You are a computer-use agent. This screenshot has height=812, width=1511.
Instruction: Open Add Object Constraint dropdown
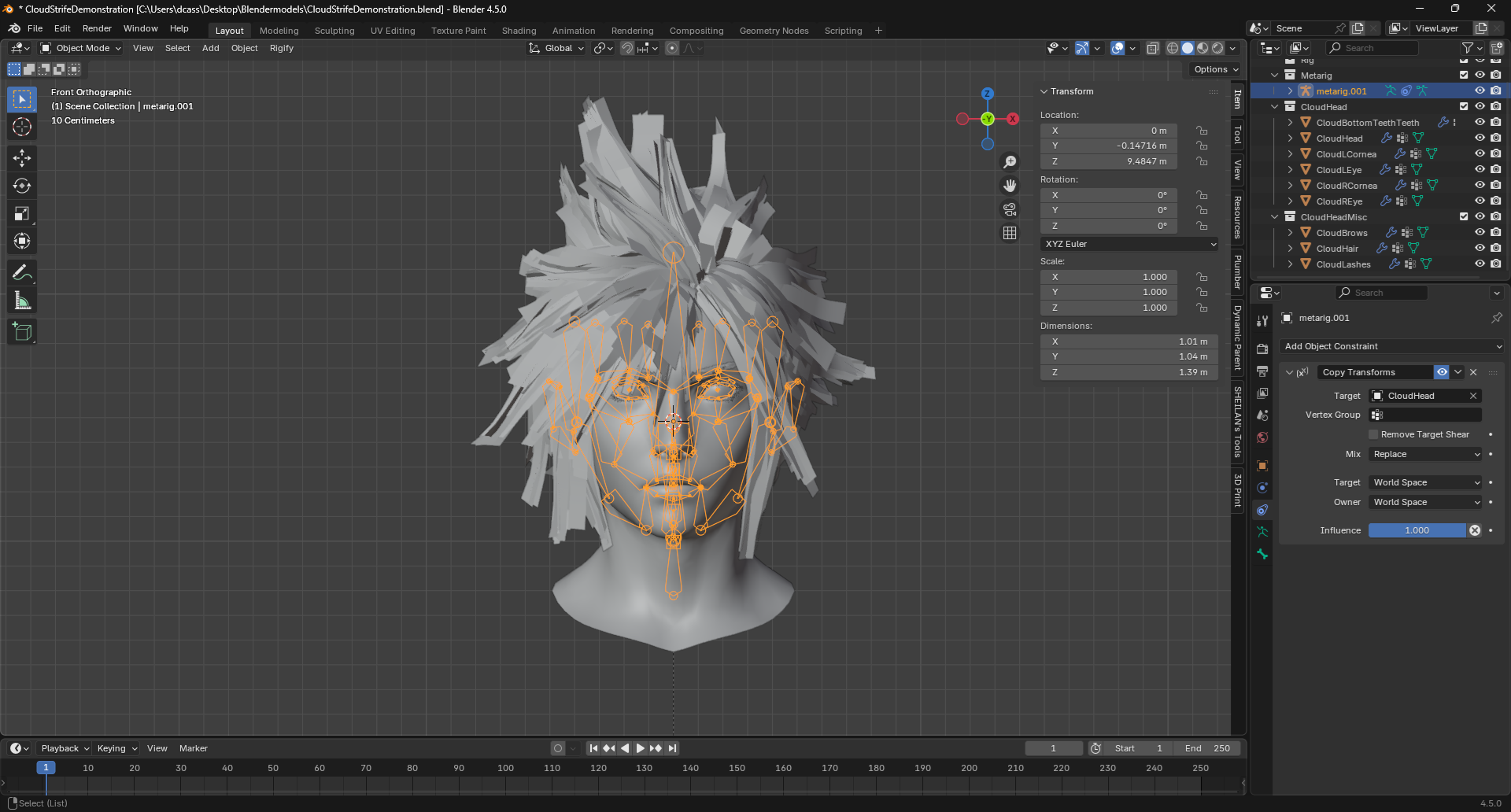1392,346
